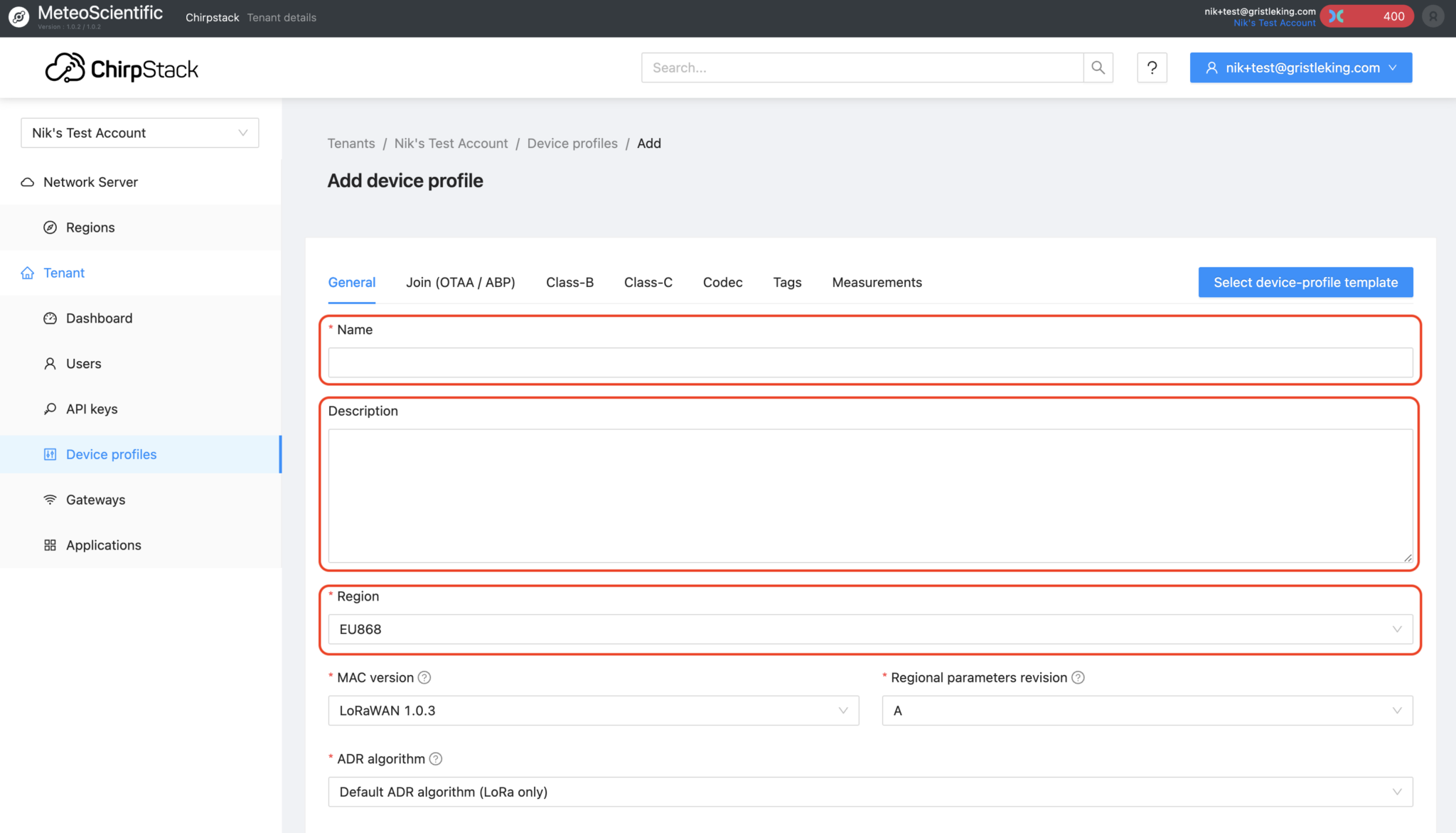Select the Device profiles sidebar icon
This screenshot has height=833, width=1456.
coord(50,454)
